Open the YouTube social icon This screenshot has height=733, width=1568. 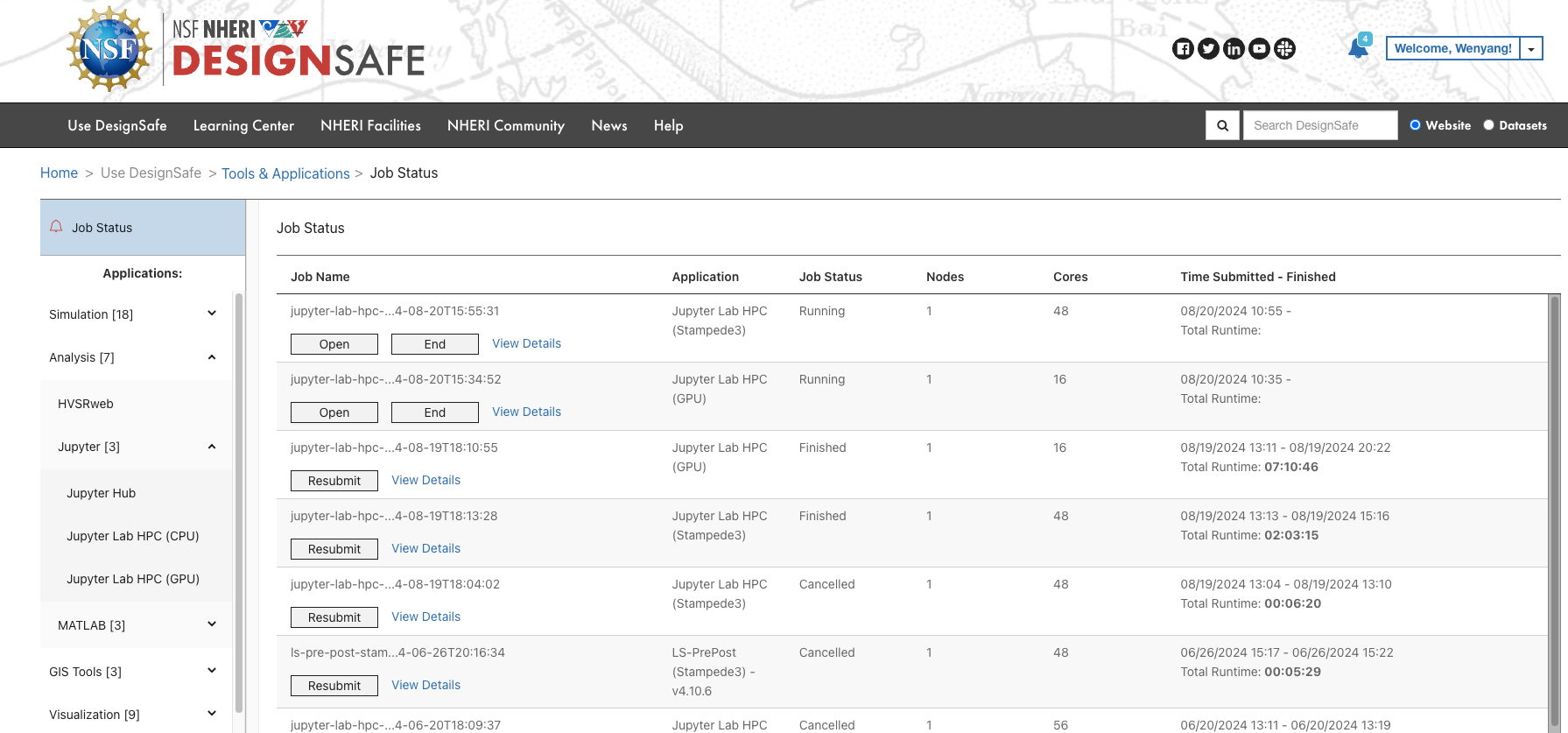1259,49
